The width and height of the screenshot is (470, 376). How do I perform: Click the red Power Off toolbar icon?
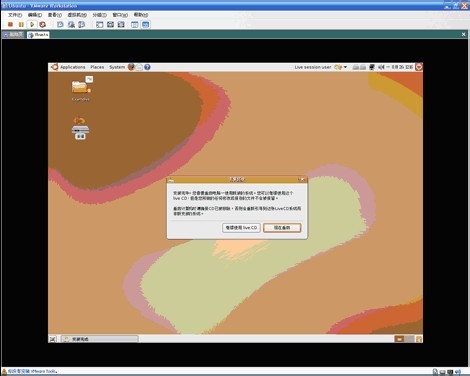pos(10,24)
